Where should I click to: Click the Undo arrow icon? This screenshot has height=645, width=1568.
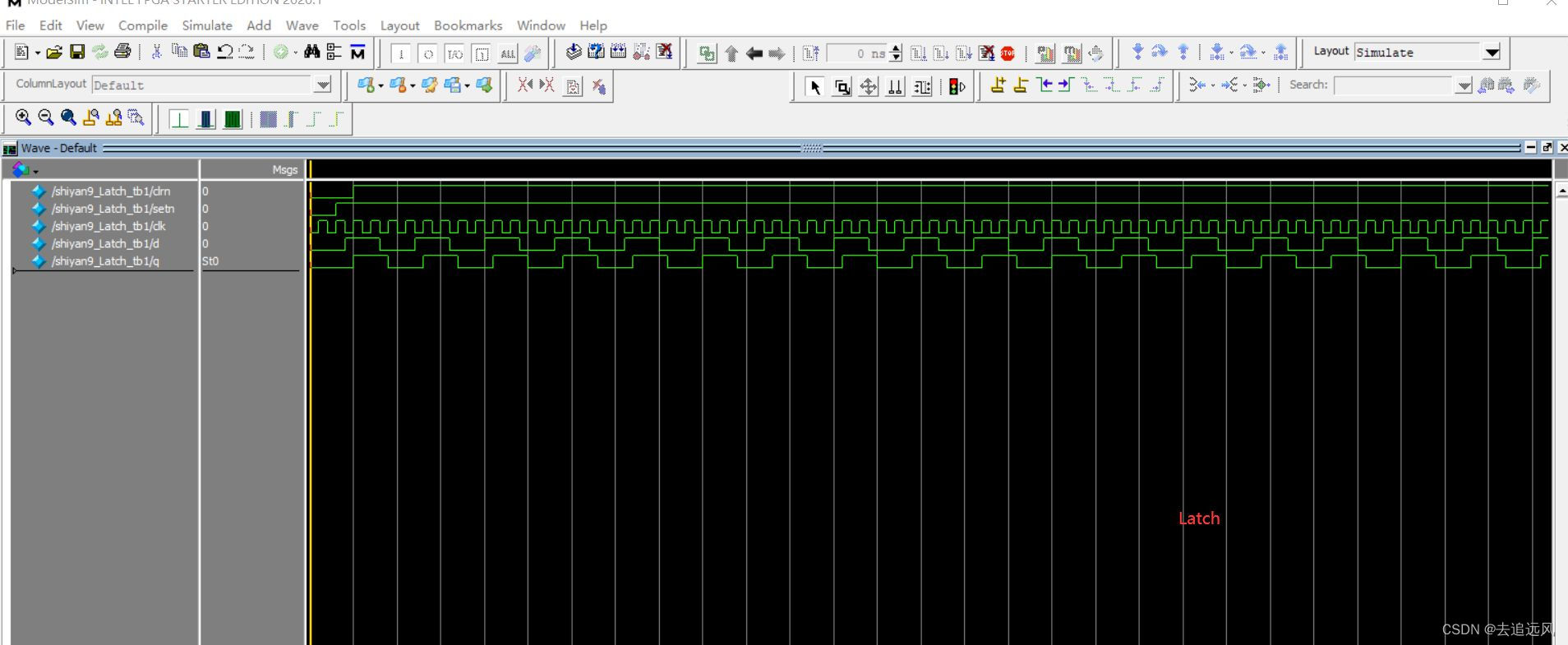click(224, 52)
